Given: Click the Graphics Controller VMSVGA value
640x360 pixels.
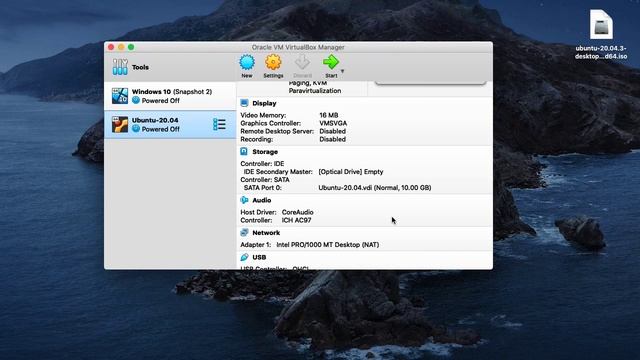Looking at the screenshot, I should [x=333, y=123].
